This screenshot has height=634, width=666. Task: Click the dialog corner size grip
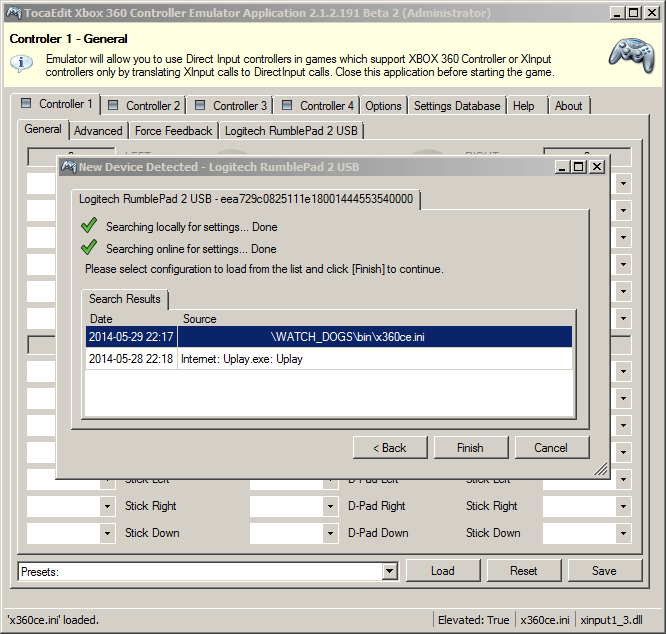point(601,469)
